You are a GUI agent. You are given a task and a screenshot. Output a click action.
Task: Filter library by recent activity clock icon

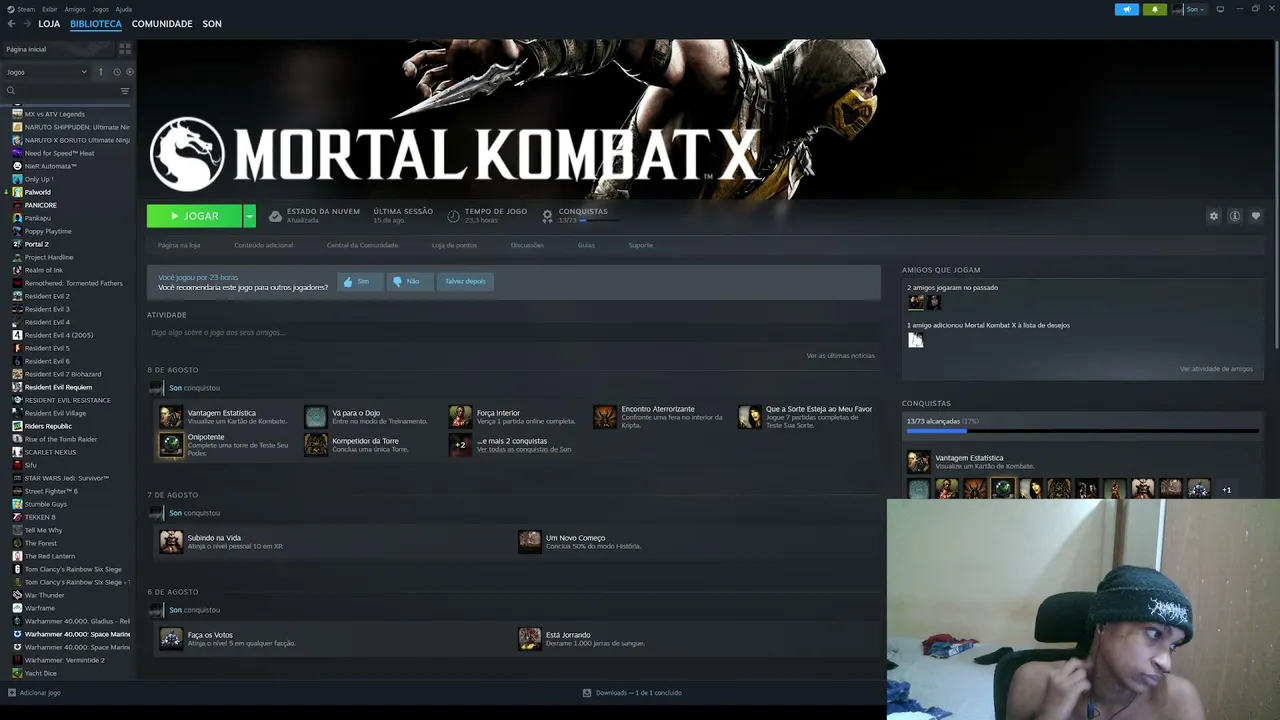(x=117, y=72)
